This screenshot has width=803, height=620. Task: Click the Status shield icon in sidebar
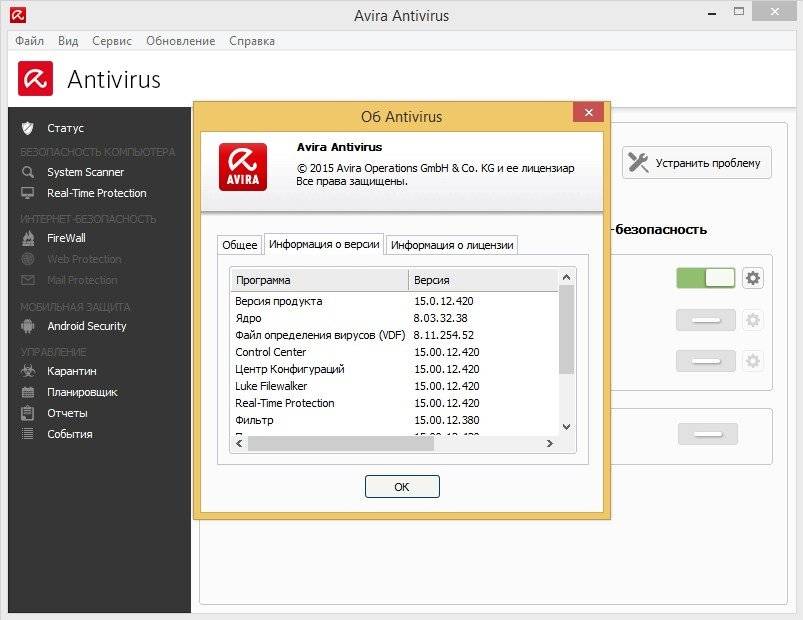click(x=28, y=128)
